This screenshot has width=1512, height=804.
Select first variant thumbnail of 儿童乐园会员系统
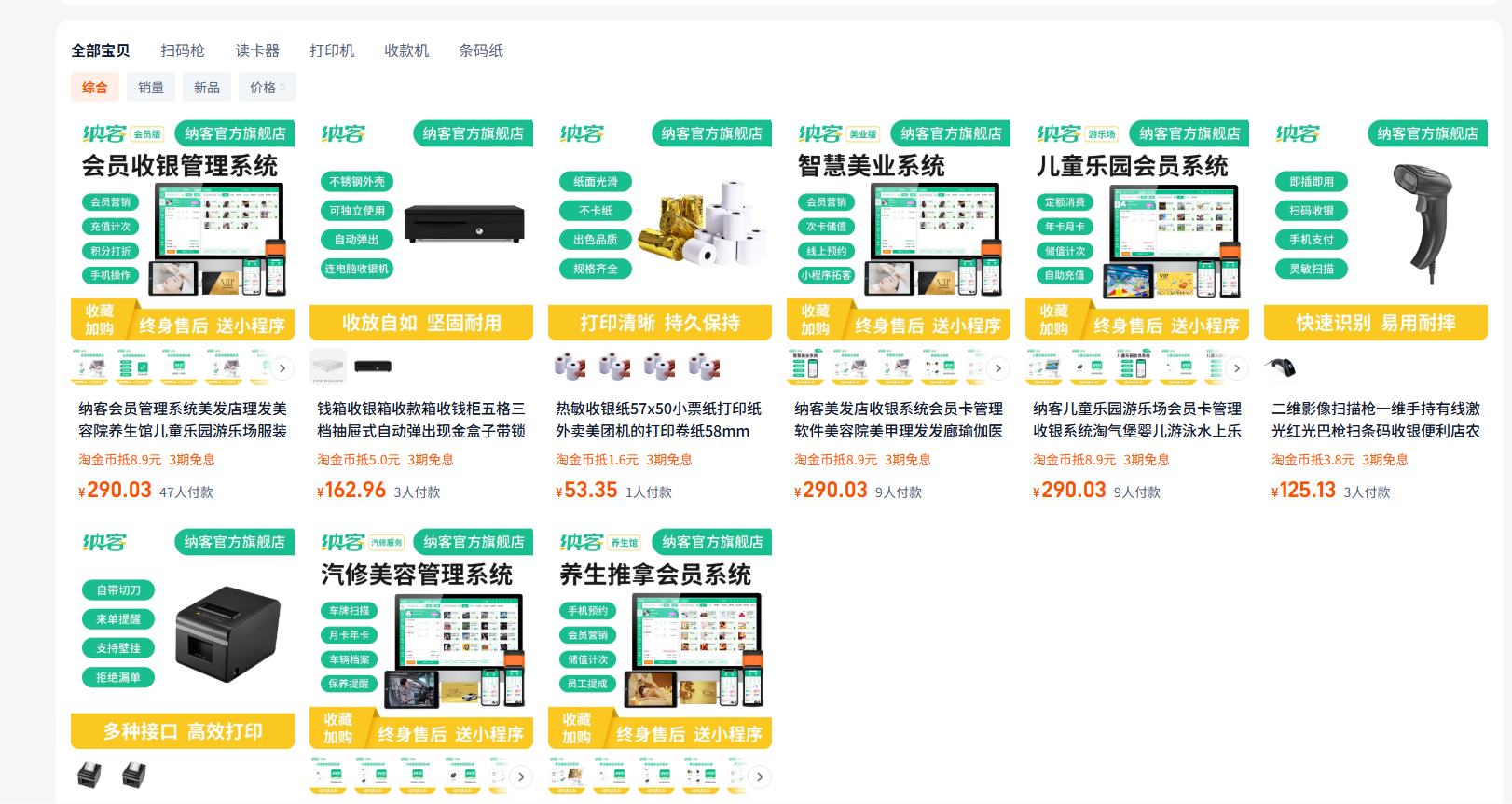click(1044, 367)
